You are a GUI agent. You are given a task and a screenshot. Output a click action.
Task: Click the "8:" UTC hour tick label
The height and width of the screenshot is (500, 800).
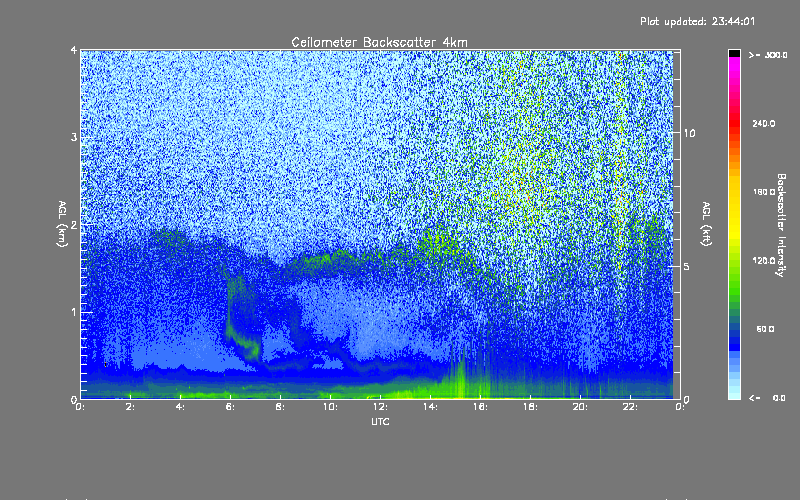[x=281, y=407]
